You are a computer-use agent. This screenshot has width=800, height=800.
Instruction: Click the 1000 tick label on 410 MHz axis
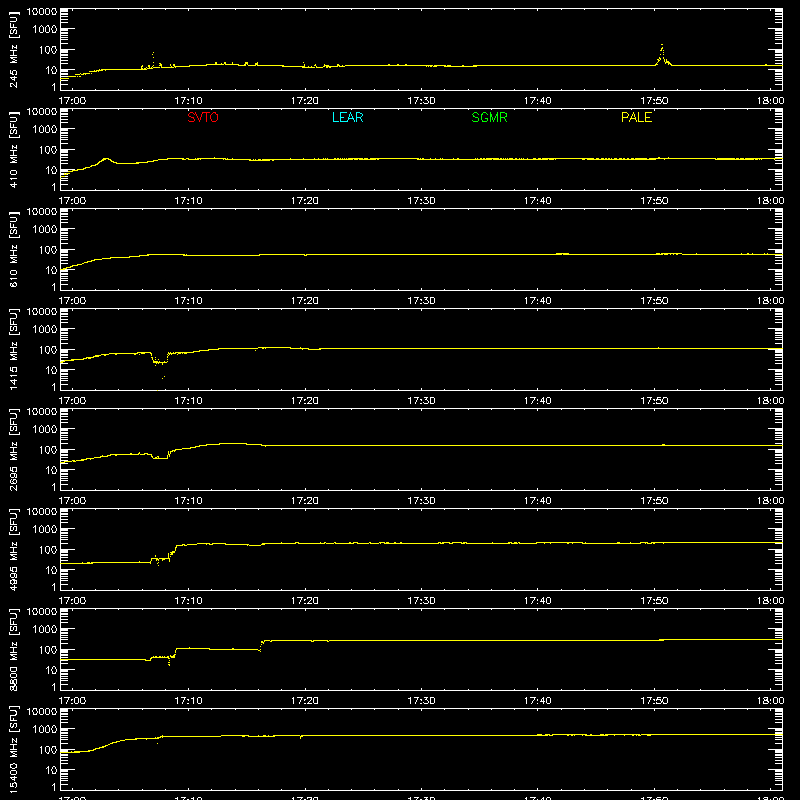(45, 130)
